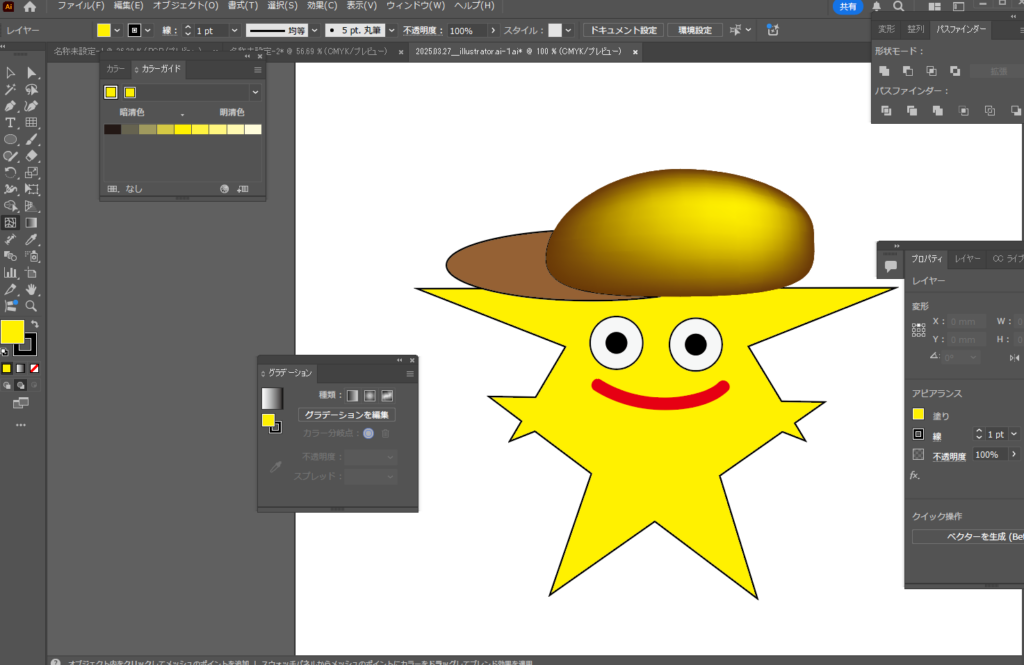Image resolution: width=1024 pixels, height=665 pixels.
Task: Click the グラデーションを編集 button
Action: pos(347,415)
